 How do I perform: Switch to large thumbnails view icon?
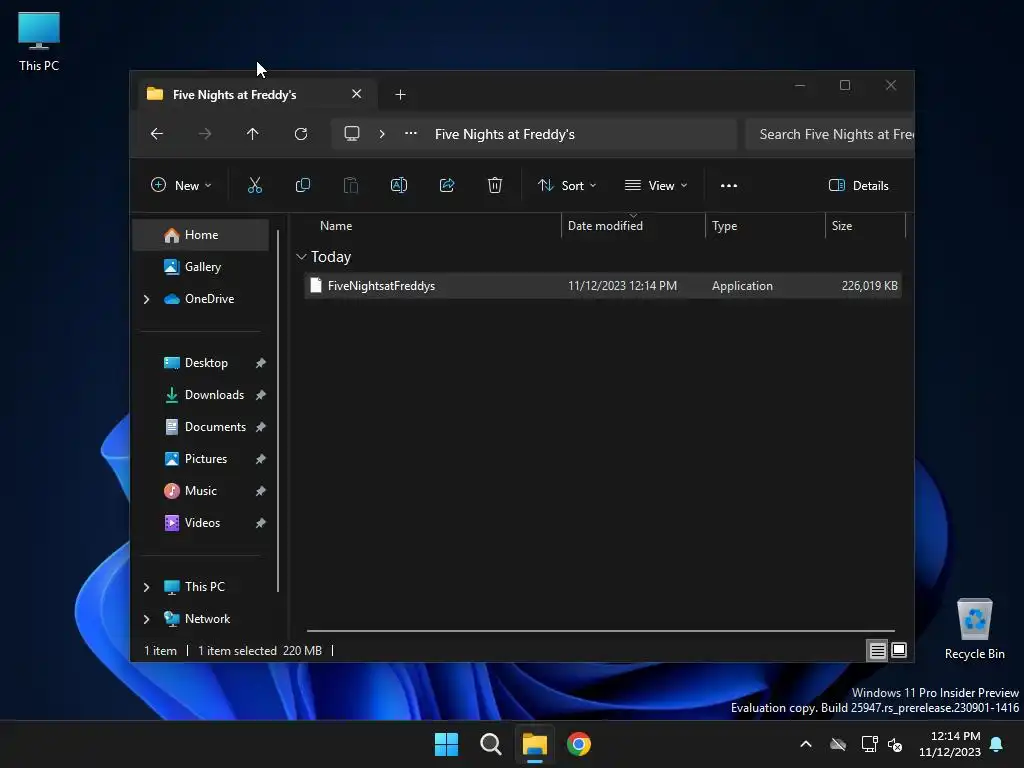click(x=899, y=650)
